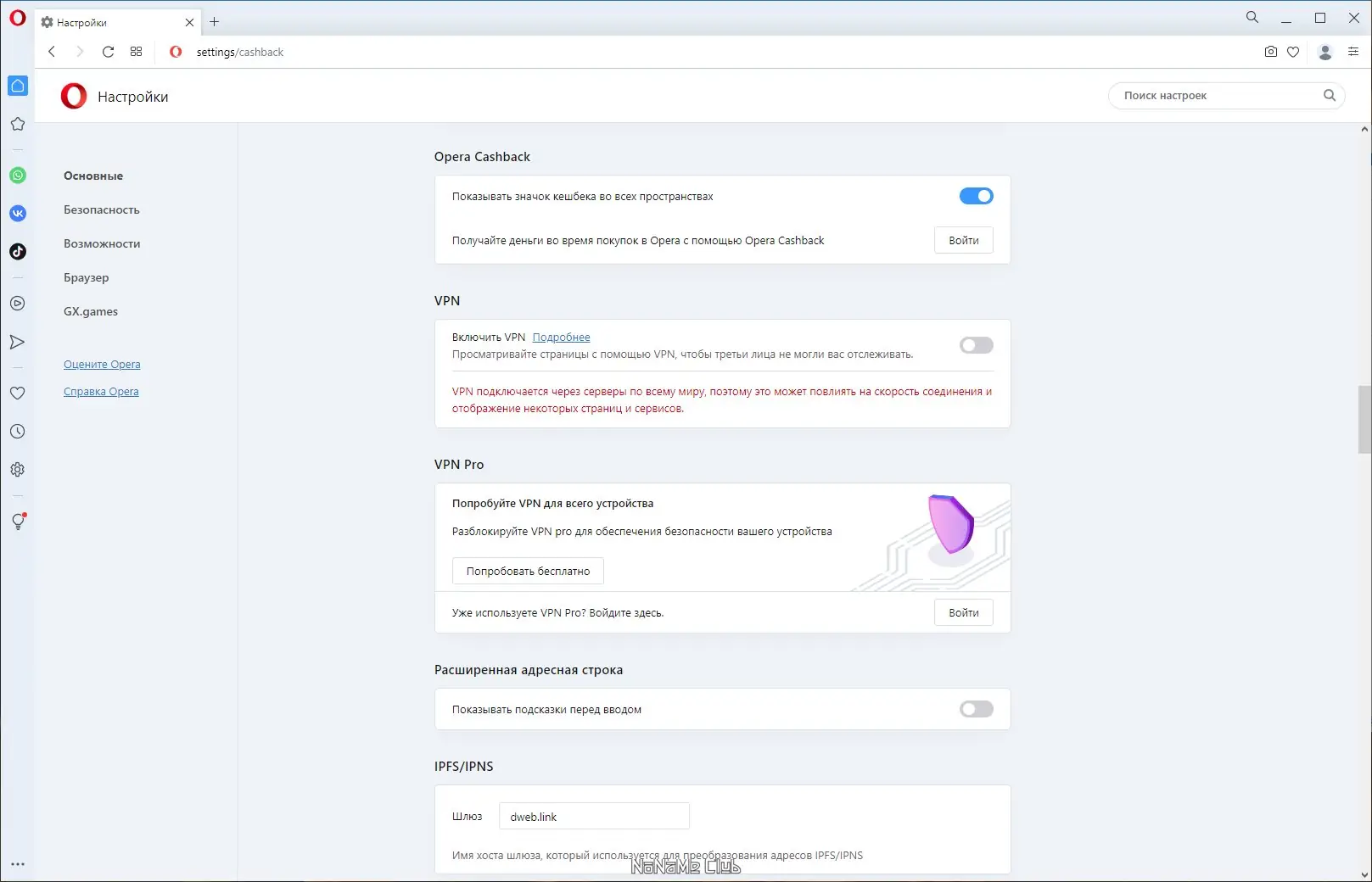Turn on suggestions before typing toggle
The height and width of the screenshot is (882, 1372).
click(x=977, y=709)
